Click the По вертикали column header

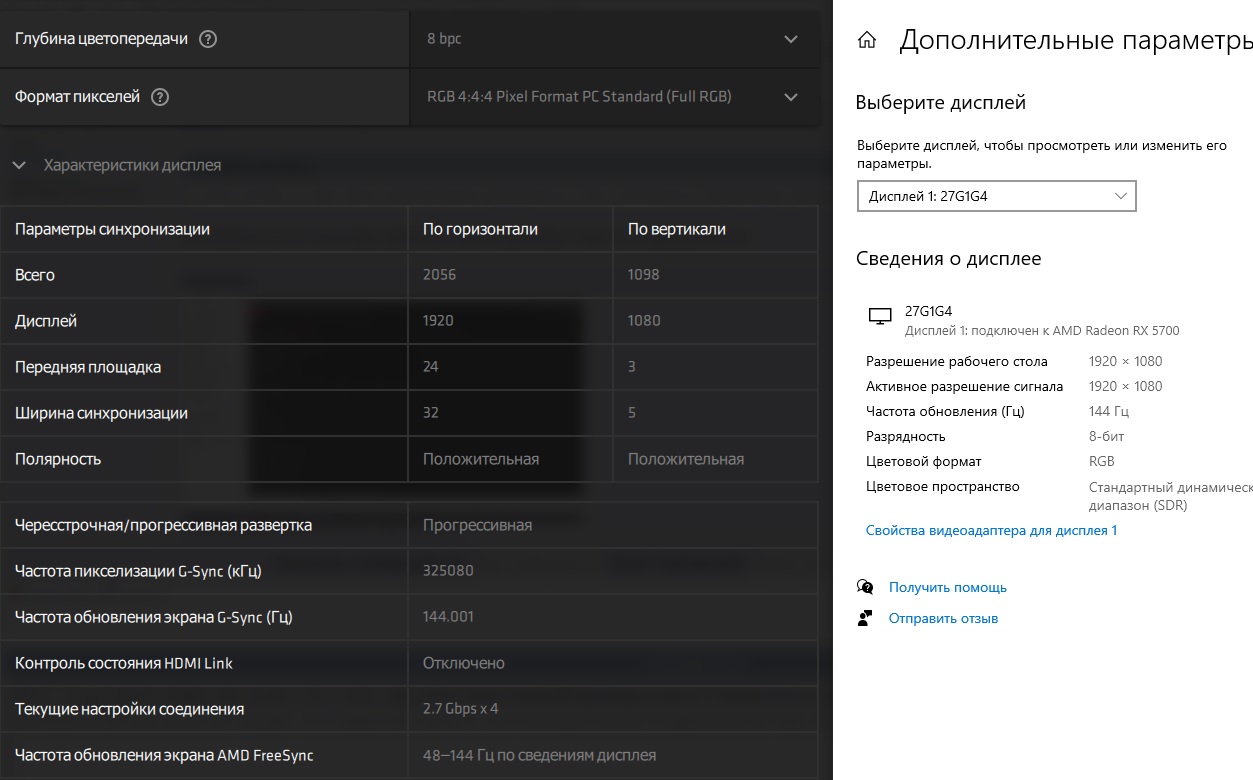pos(677,229)
